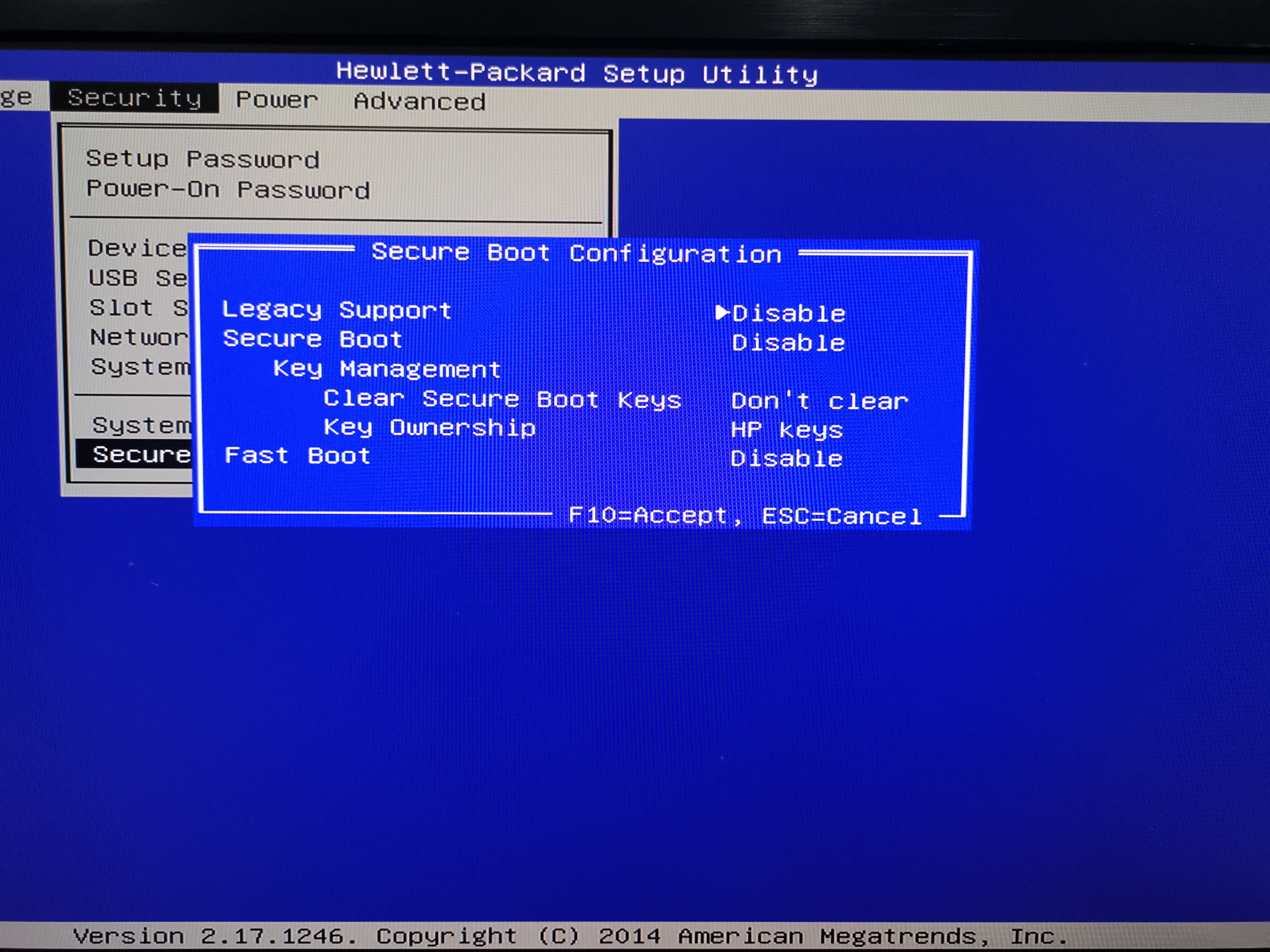
Task: Select the Slot Security menu item
Action: click(138, 308)
